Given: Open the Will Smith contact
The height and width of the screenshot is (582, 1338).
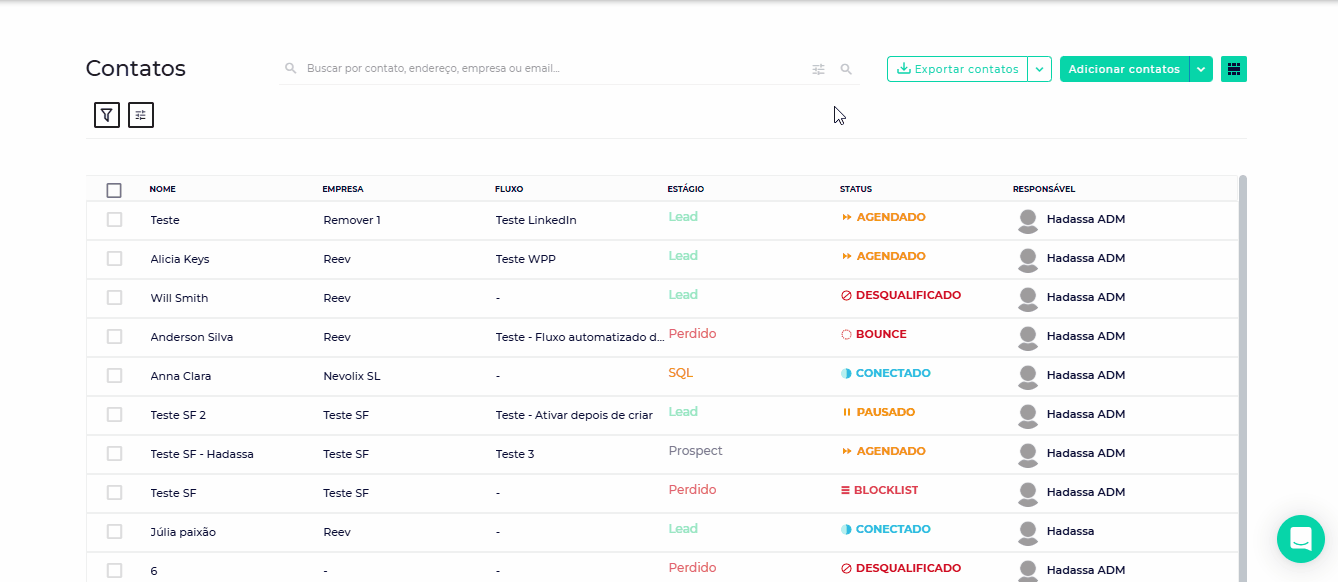Looking at the screenshot, I should pos(180,298).
